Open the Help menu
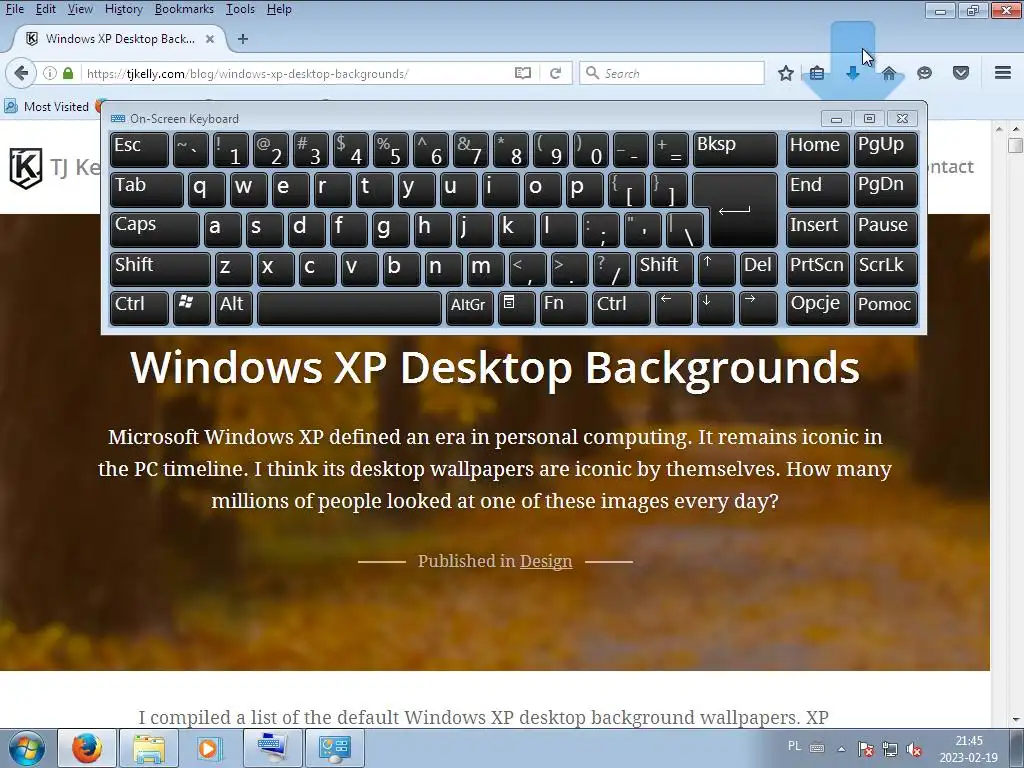This screenshot has width=1024, height=768. 279,9
